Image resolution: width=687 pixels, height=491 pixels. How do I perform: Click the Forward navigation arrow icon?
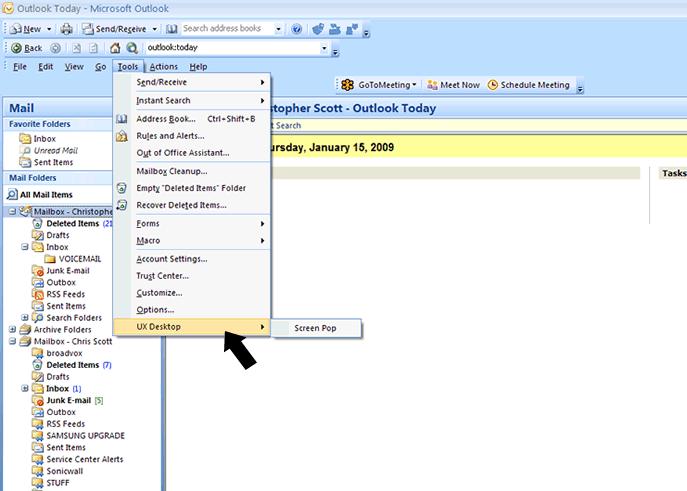pyautogui.click(x=55, y=48)
